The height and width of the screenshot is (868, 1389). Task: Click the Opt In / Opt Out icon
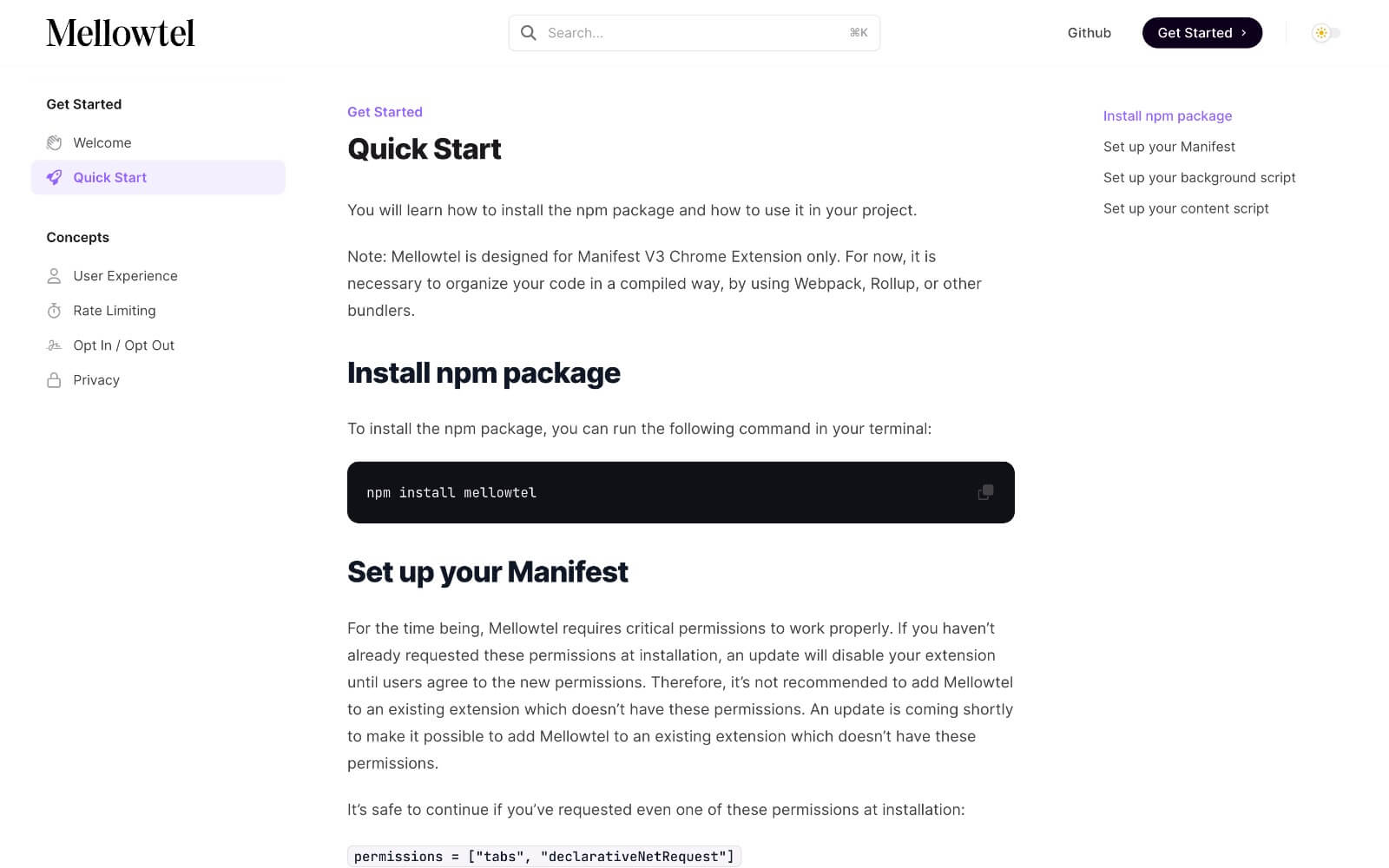pos(54,345)
